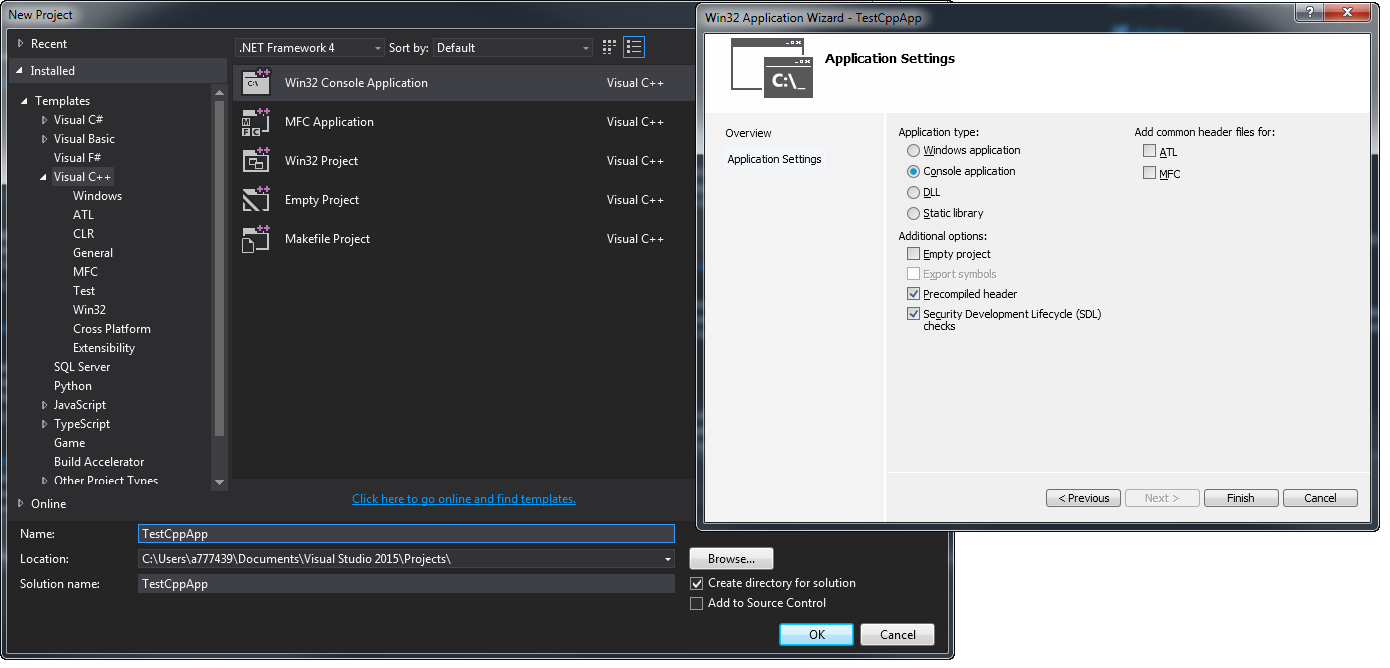1390x668 pixels.
Task: Enable MFC common header files
Action: tap(1149, 173)
